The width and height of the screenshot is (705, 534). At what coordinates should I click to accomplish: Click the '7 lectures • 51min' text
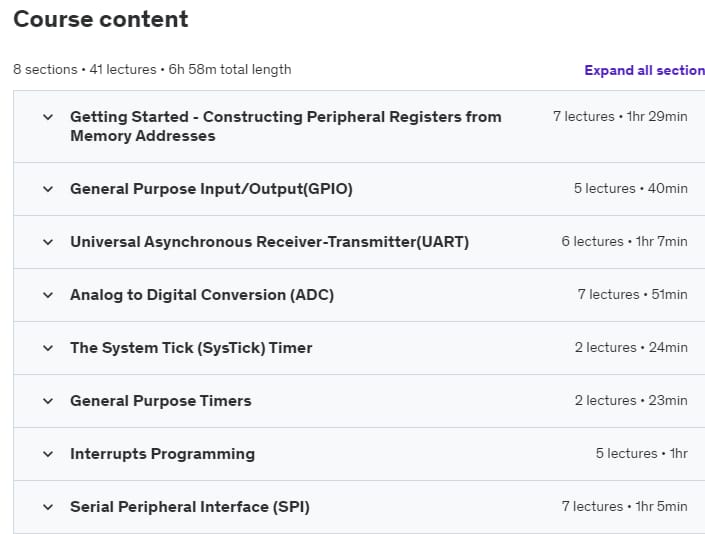coord(632,294)
